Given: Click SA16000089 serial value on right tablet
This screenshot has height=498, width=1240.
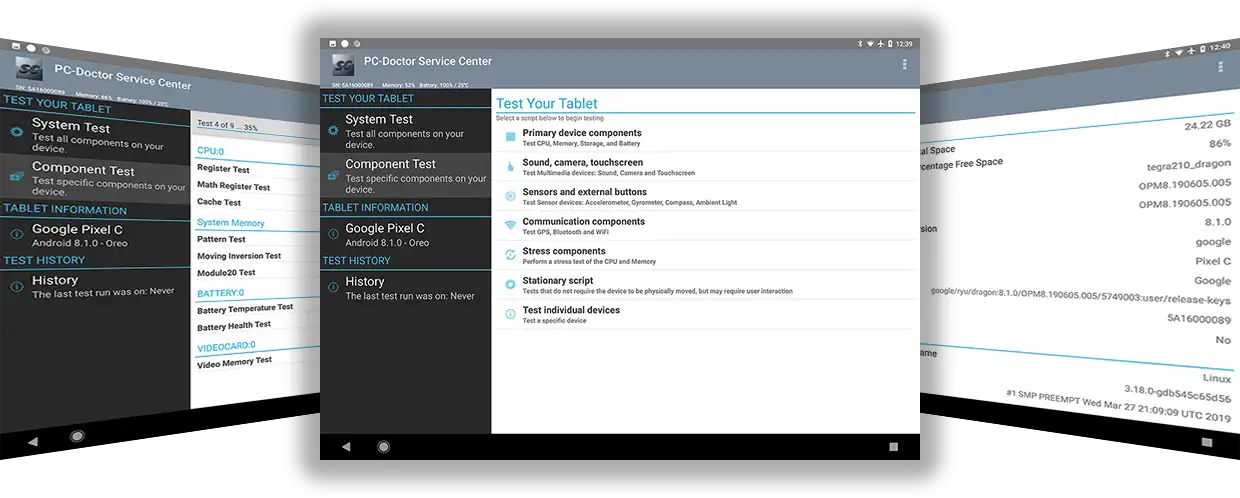Looking at the screenshot, I should pos(1199,319).
